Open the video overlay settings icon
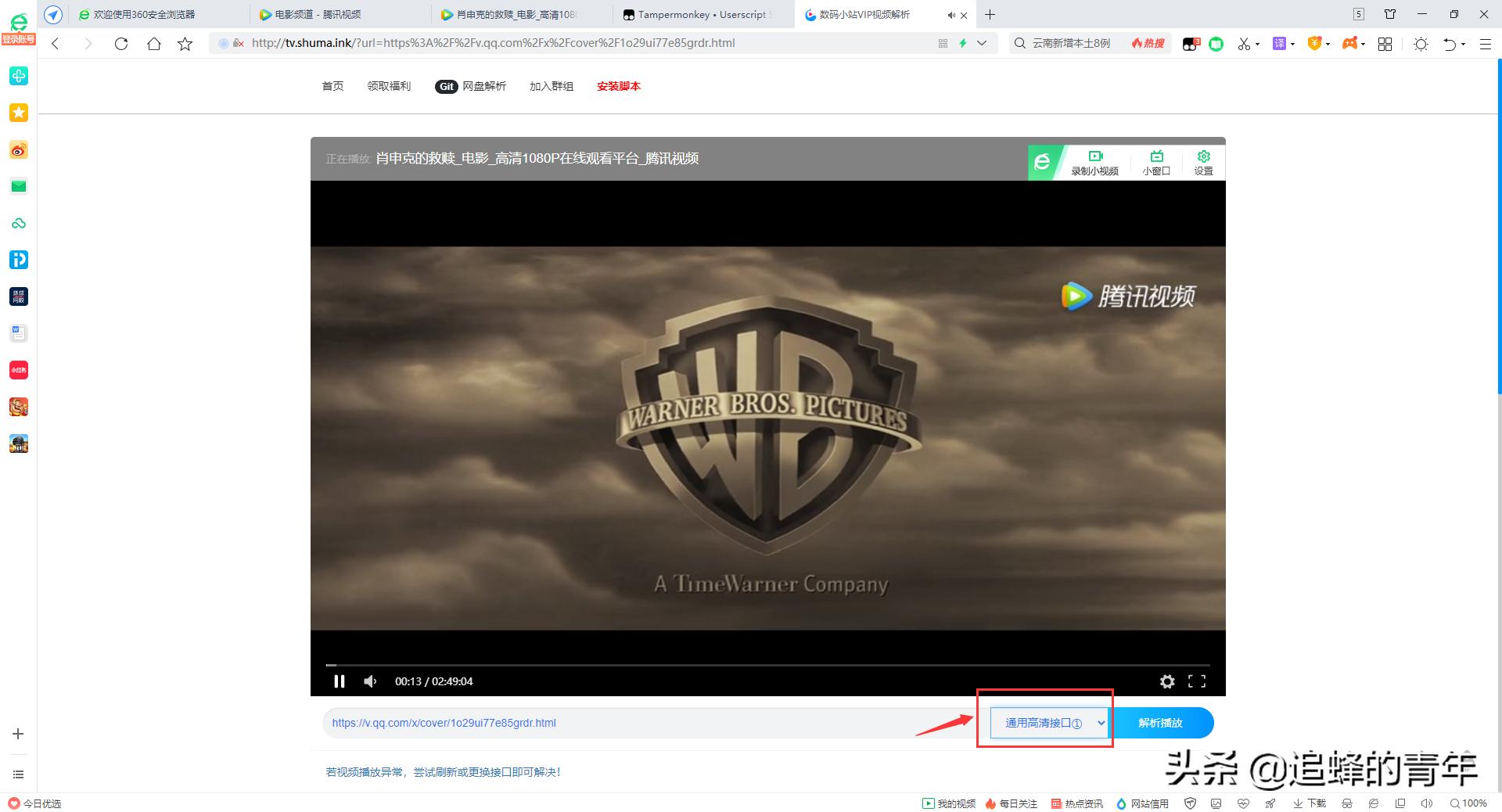The height and width of the screenshot is (812, 1502). (1203, 162)
